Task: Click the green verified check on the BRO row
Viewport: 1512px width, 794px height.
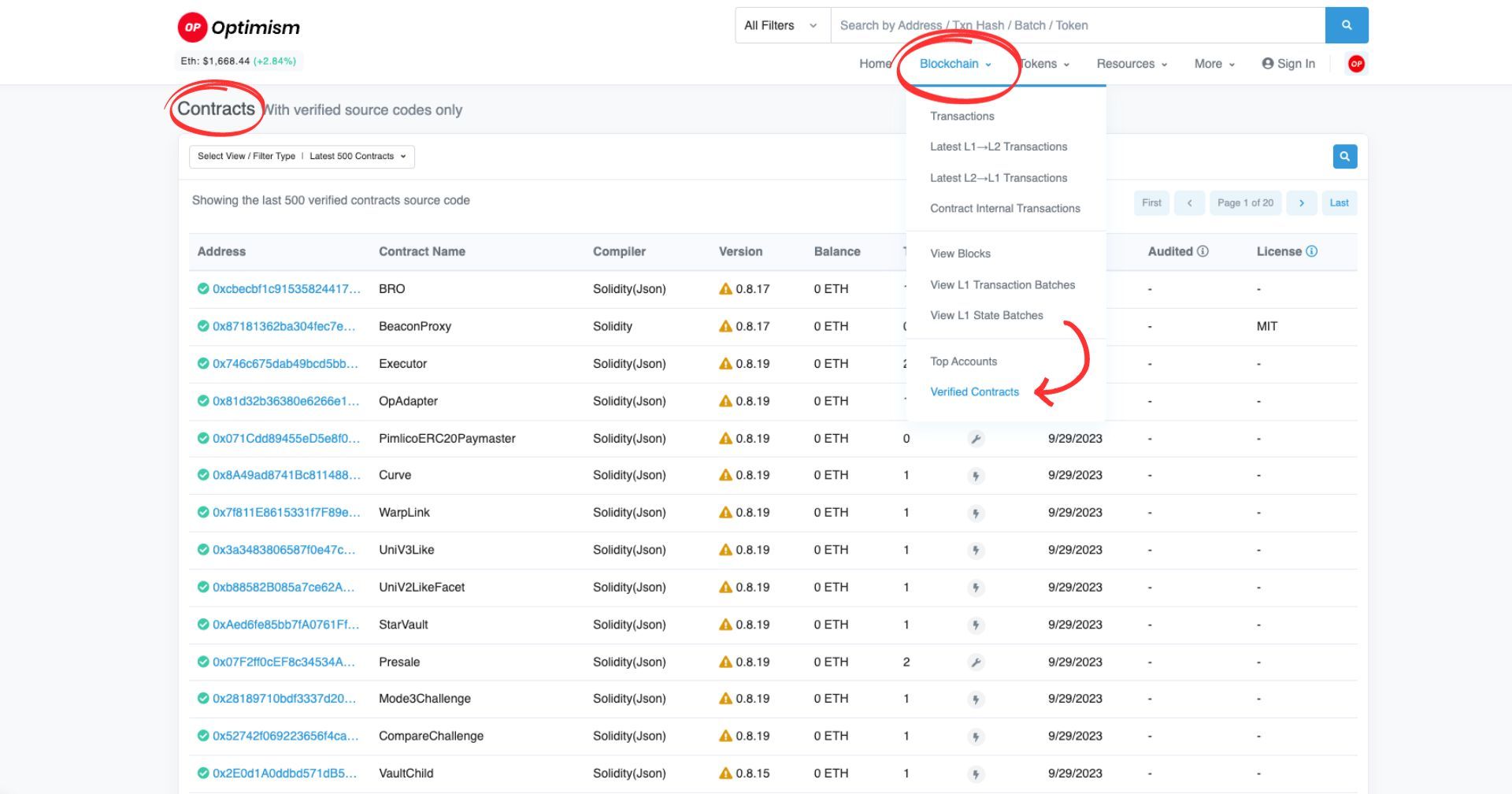Action: coord(203,289)
